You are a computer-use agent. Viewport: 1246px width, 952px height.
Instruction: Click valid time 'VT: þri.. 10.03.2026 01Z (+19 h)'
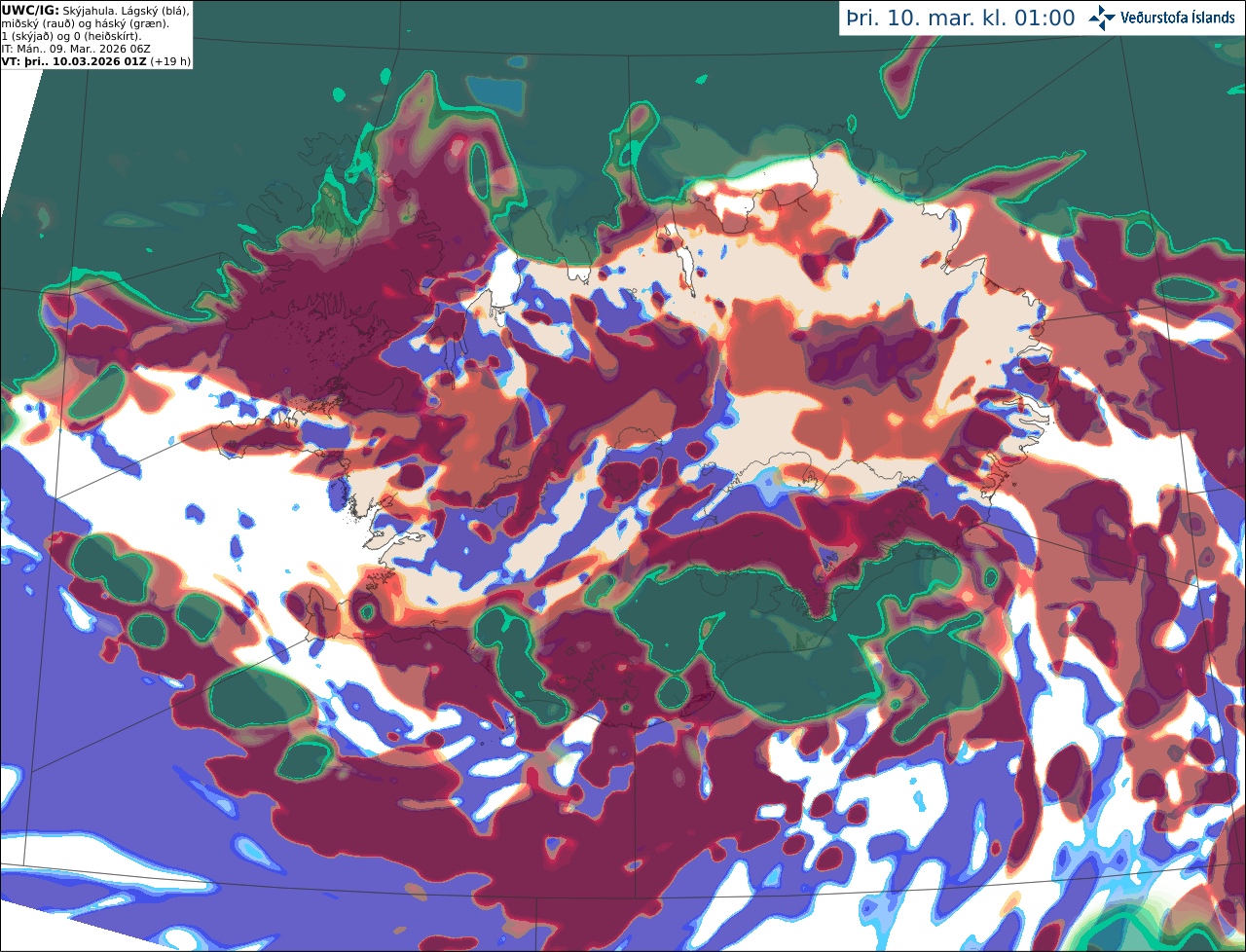coord(96,61)
